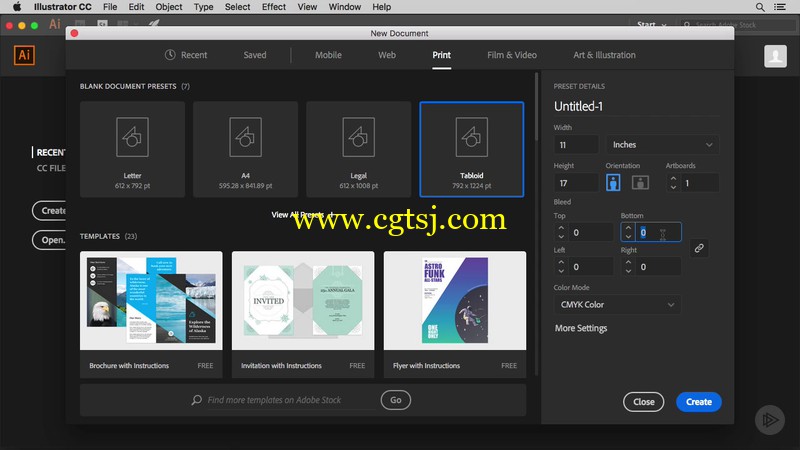Click the Create button
Viewport: 800px width, 450px height.
698,402
